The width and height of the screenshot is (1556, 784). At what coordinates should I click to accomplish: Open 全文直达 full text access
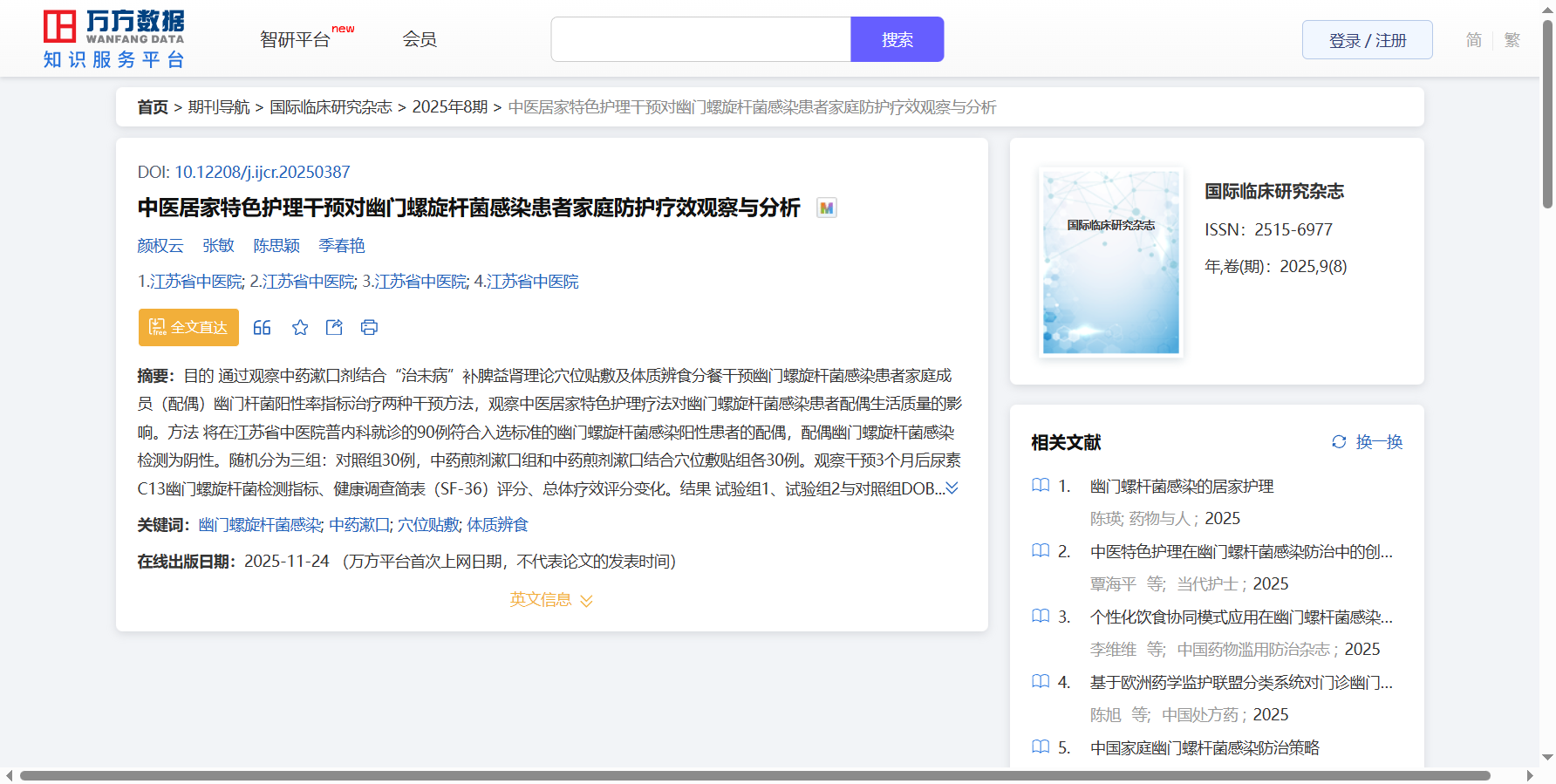188,327
